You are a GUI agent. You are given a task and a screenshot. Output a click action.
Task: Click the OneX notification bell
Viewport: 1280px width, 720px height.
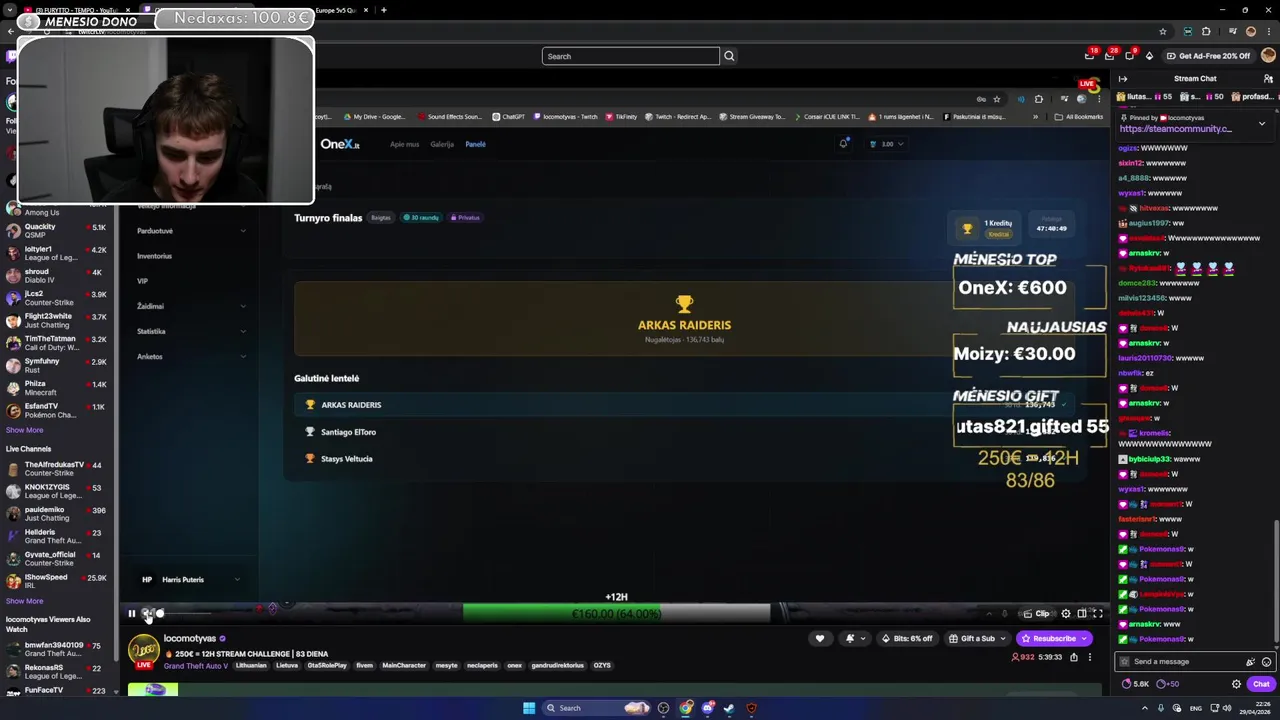click(x=843, y=144)
